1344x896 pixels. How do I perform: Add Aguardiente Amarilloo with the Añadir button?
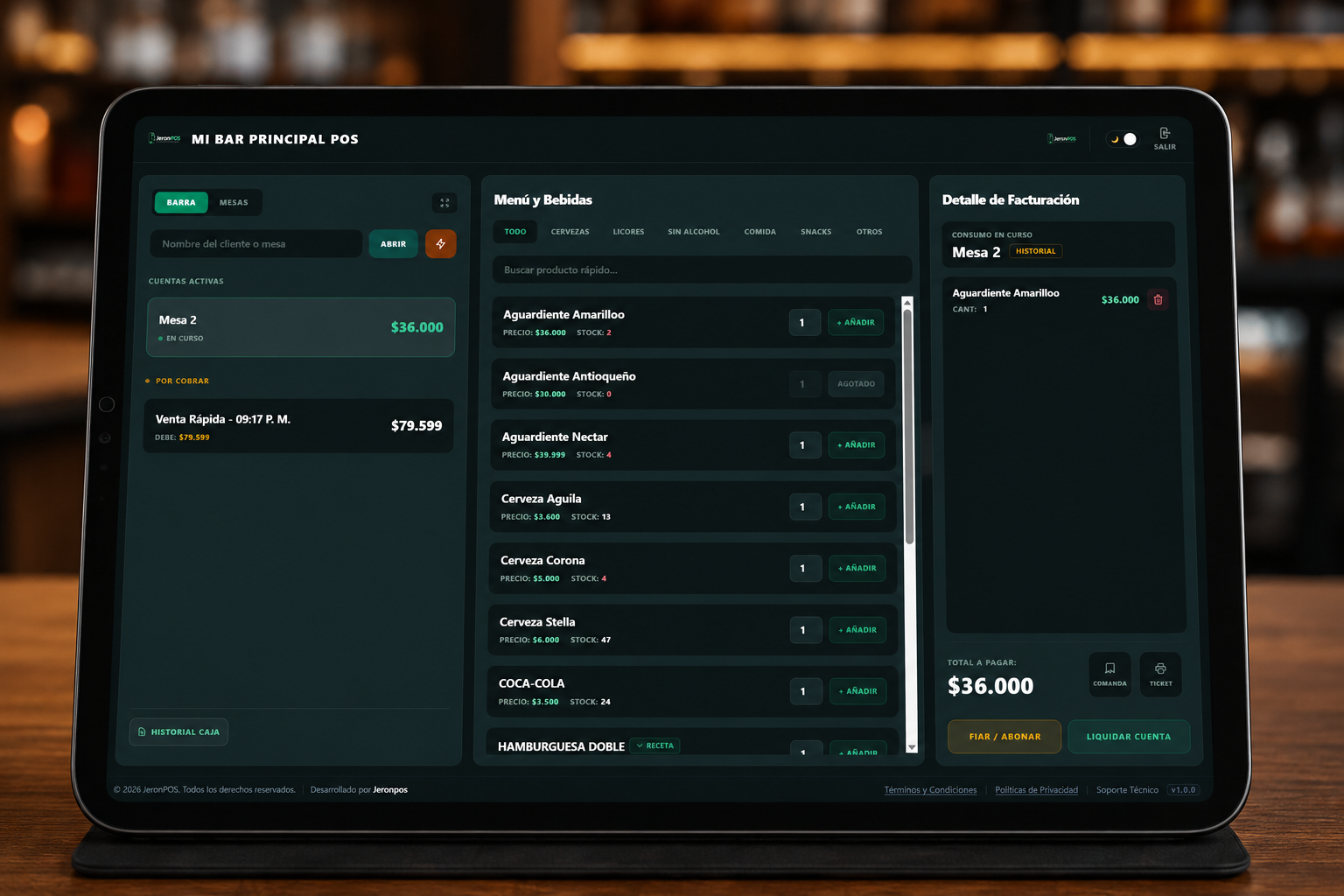(x=856, y=322)
